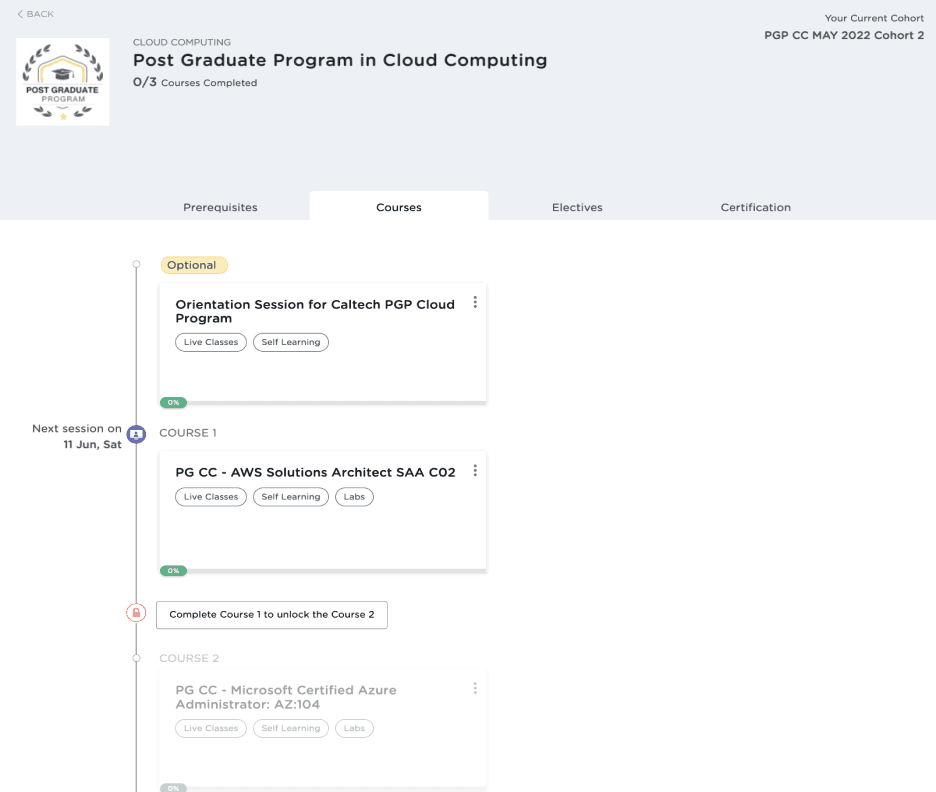Viewport: 936px width, 792px height.
Task: Click Next session on 11 Jun, Sat text
Action: click(x=77, y=436)
